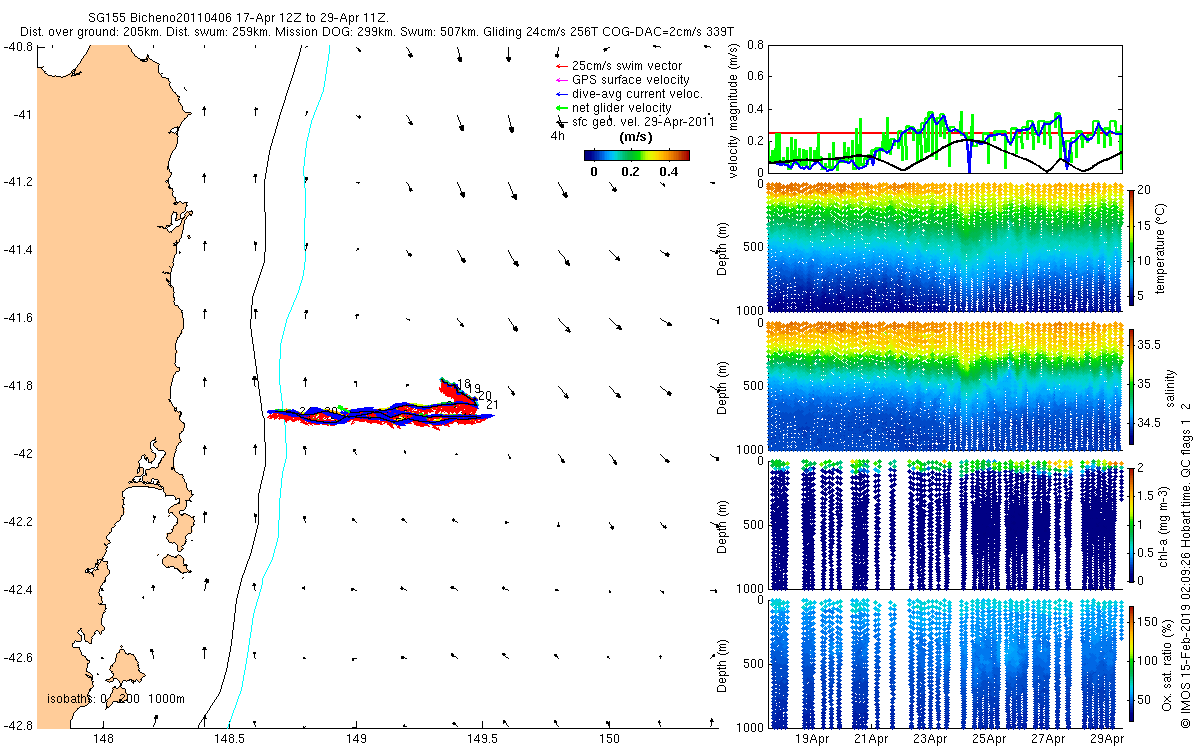Screen dimensions: 1200x750
Task: Click the '-41.4' latitude tick
Action: (18, 250)
